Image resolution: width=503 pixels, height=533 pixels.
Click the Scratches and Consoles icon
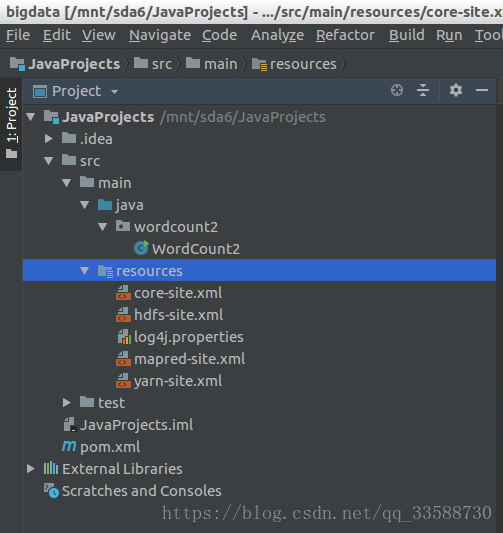click(x=51, y=491)
